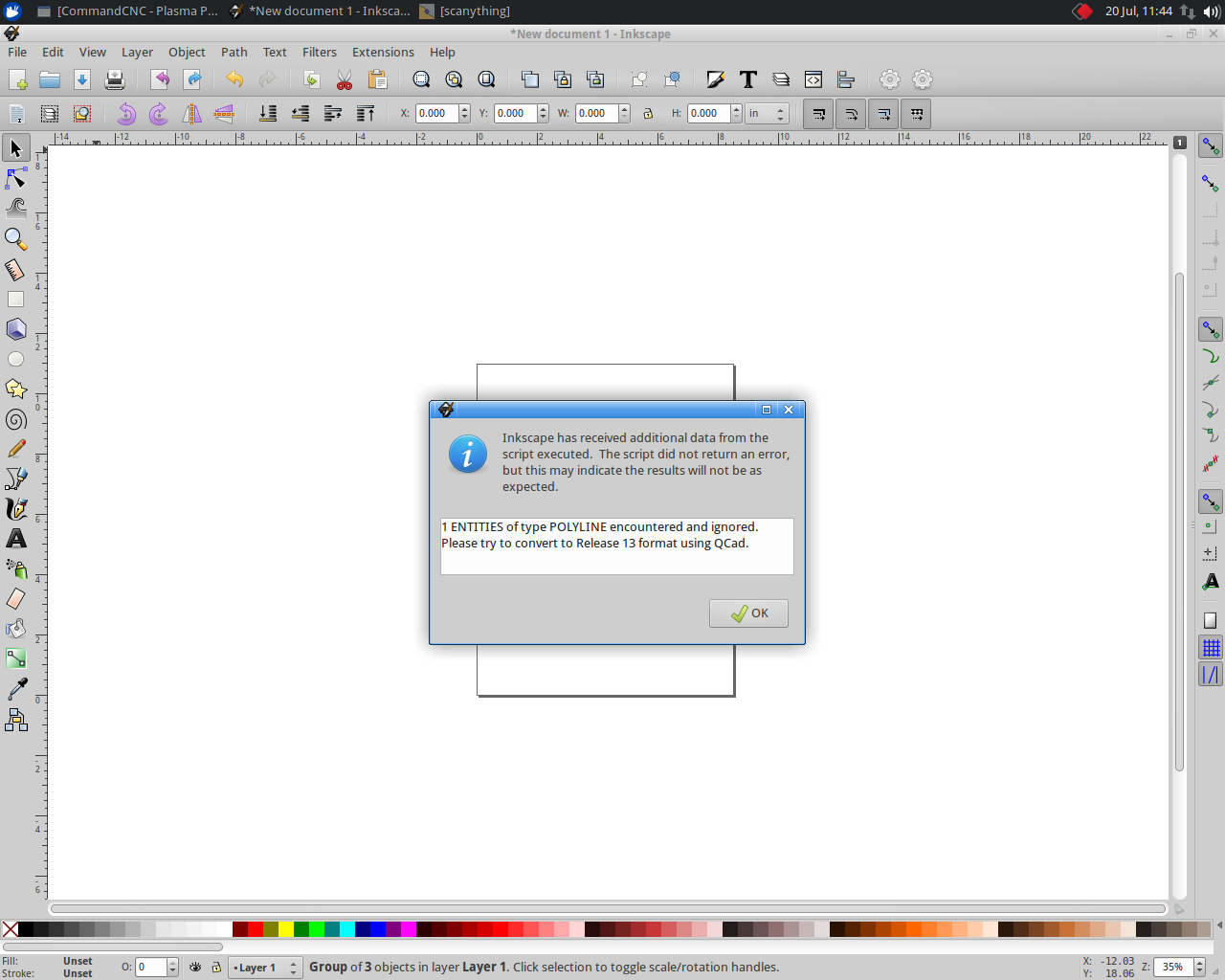Image resolution: width=1225 pixels, height=980 pixels.
Task: Toggle Layer 1 lock icon
Action: [216, 968]
